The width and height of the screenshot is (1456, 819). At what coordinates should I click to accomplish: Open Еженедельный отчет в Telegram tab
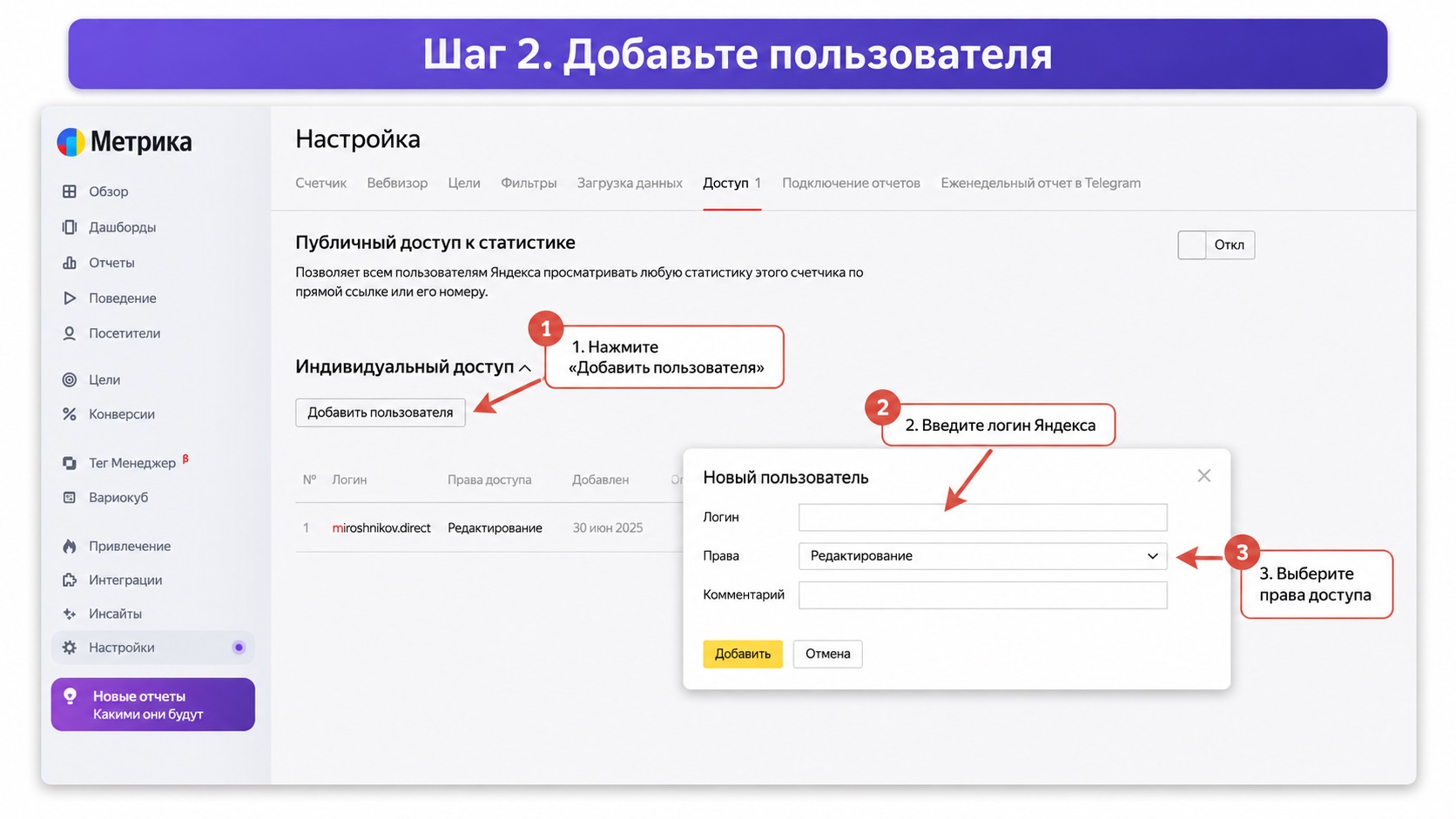tap(1041, 184)
